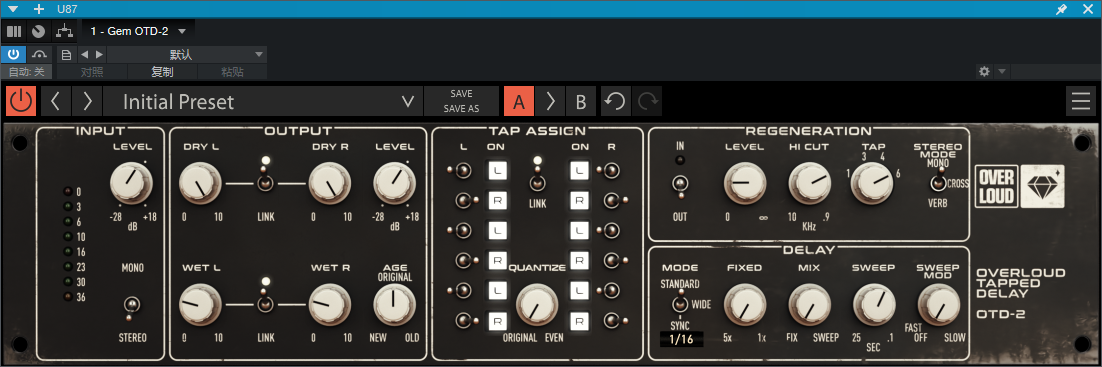Select comparison slot B
Image resolution: width=1102 pixels, height=367 pixels.
point(581,101)
